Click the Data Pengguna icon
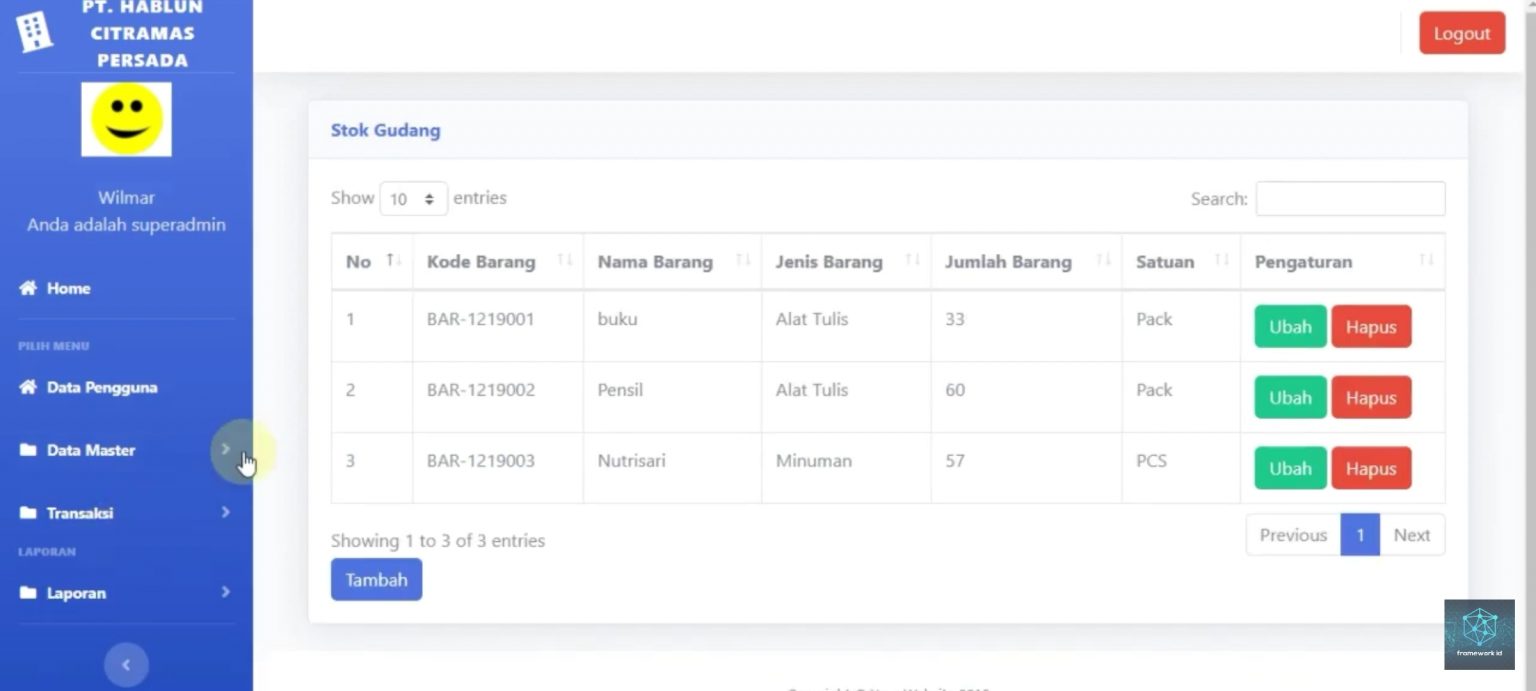Viewport: 1536px width, 691px height. click(x=28, y=387)
